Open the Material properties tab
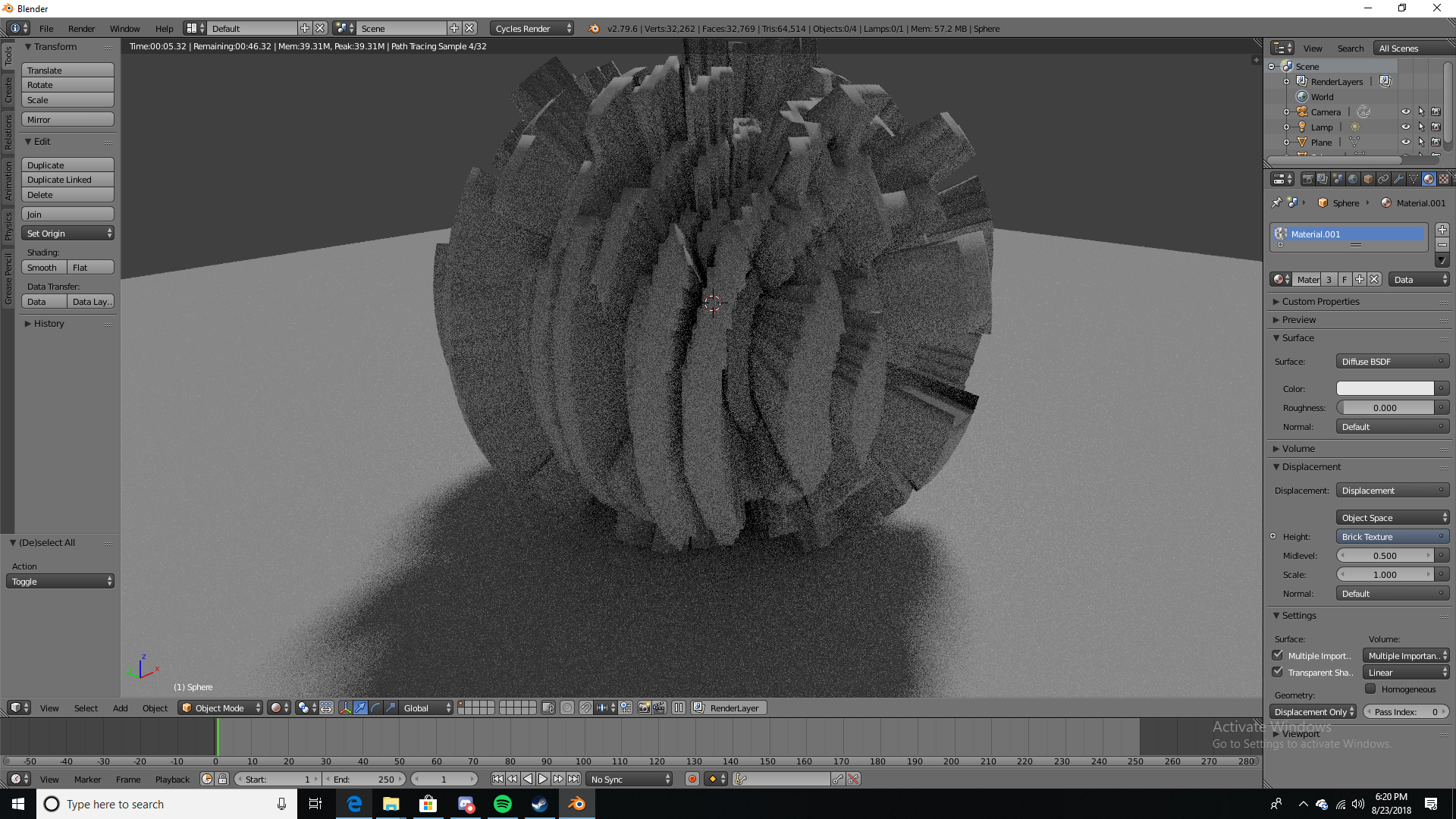The height and width of the screenshot is (819, 1456). click(x=1429, y=179)
